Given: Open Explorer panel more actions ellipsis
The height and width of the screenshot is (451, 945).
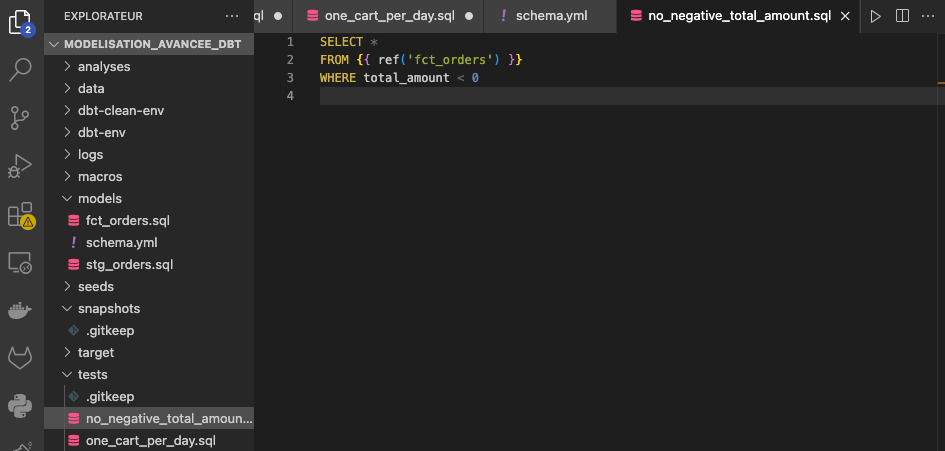Looking at the screenshot, I should pos(232,16).
